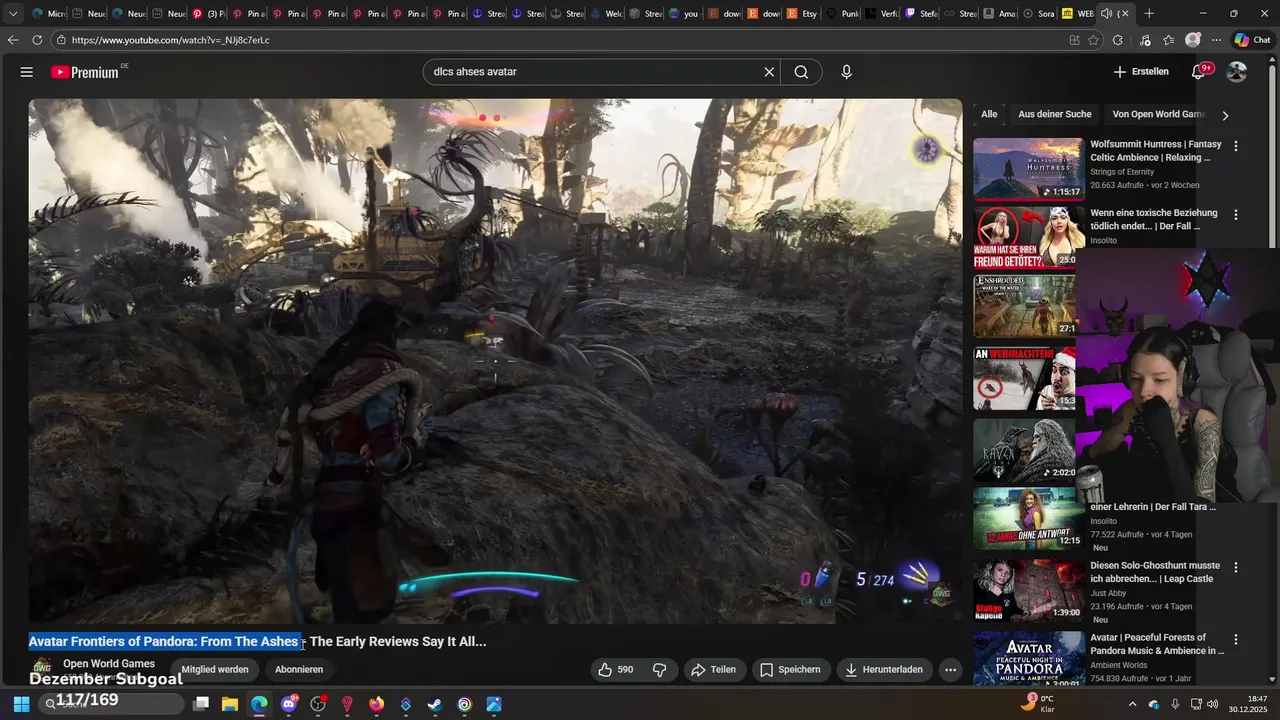Reload the page in browser
This screenshot has width=1280, height=720.
pyautogui.click(x=37, y=40)
